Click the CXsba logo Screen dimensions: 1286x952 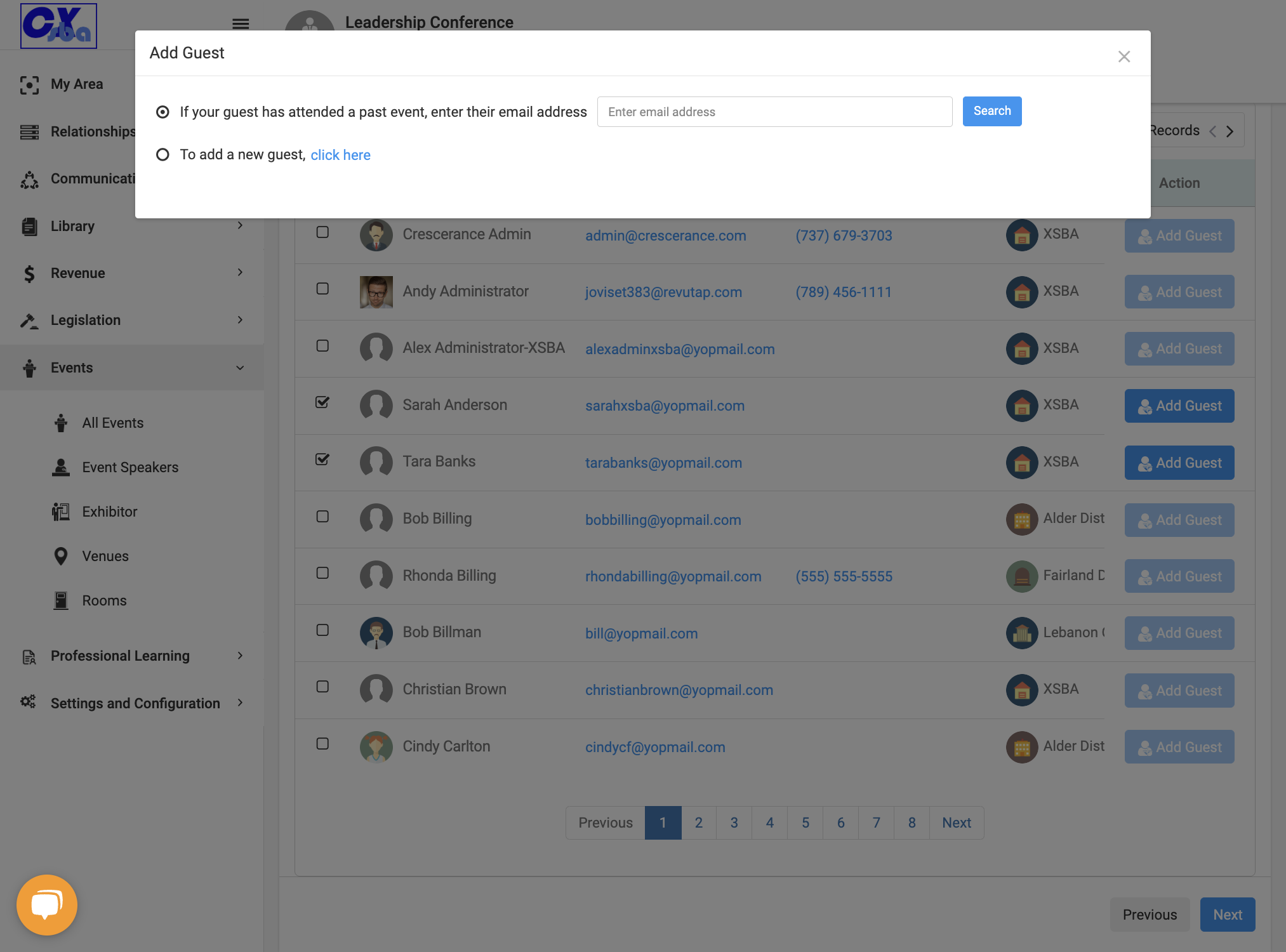coord(58,25)
